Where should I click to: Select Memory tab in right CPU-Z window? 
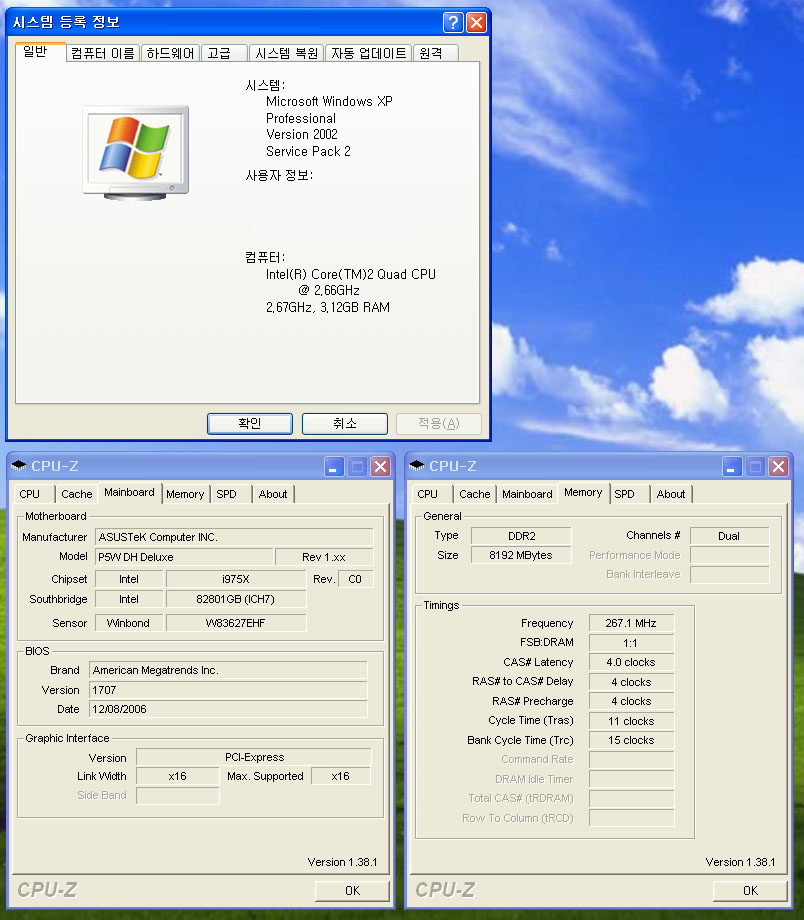[583, 493]
